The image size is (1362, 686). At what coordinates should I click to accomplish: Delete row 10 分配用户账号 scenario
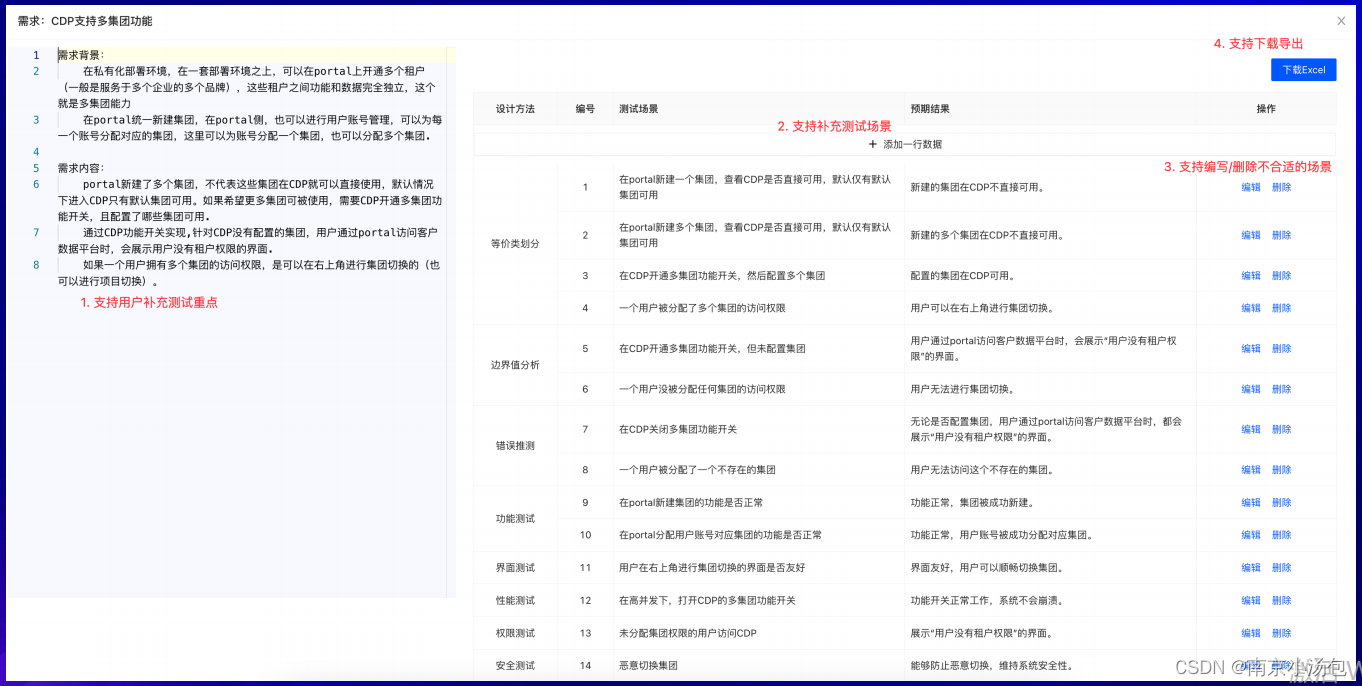(x=1281, y=535)
